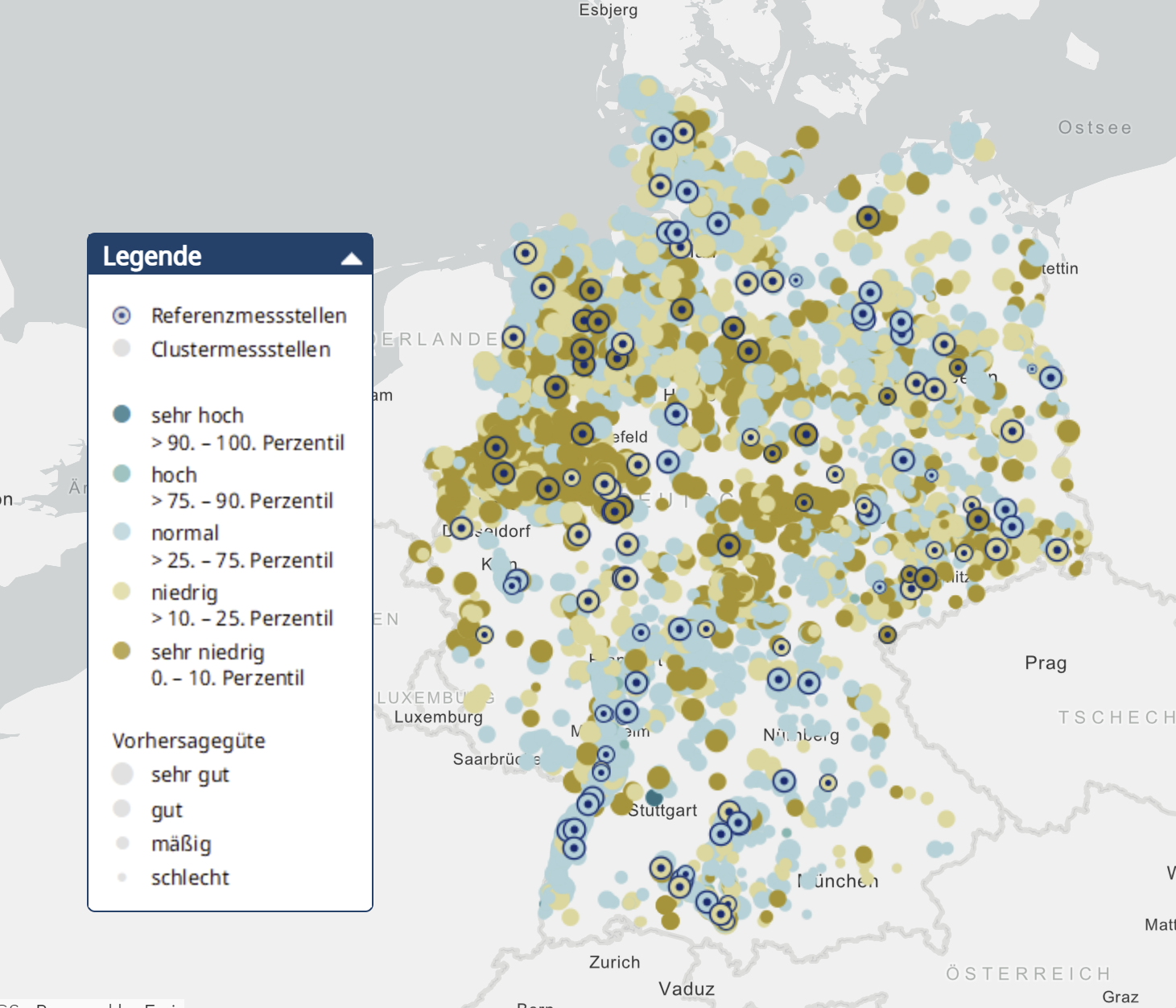This screenshot has width=1176, height=1008.
Task: Click the Referenzmessstellen ring symbol in legend
Action: (x=122, y=316)
